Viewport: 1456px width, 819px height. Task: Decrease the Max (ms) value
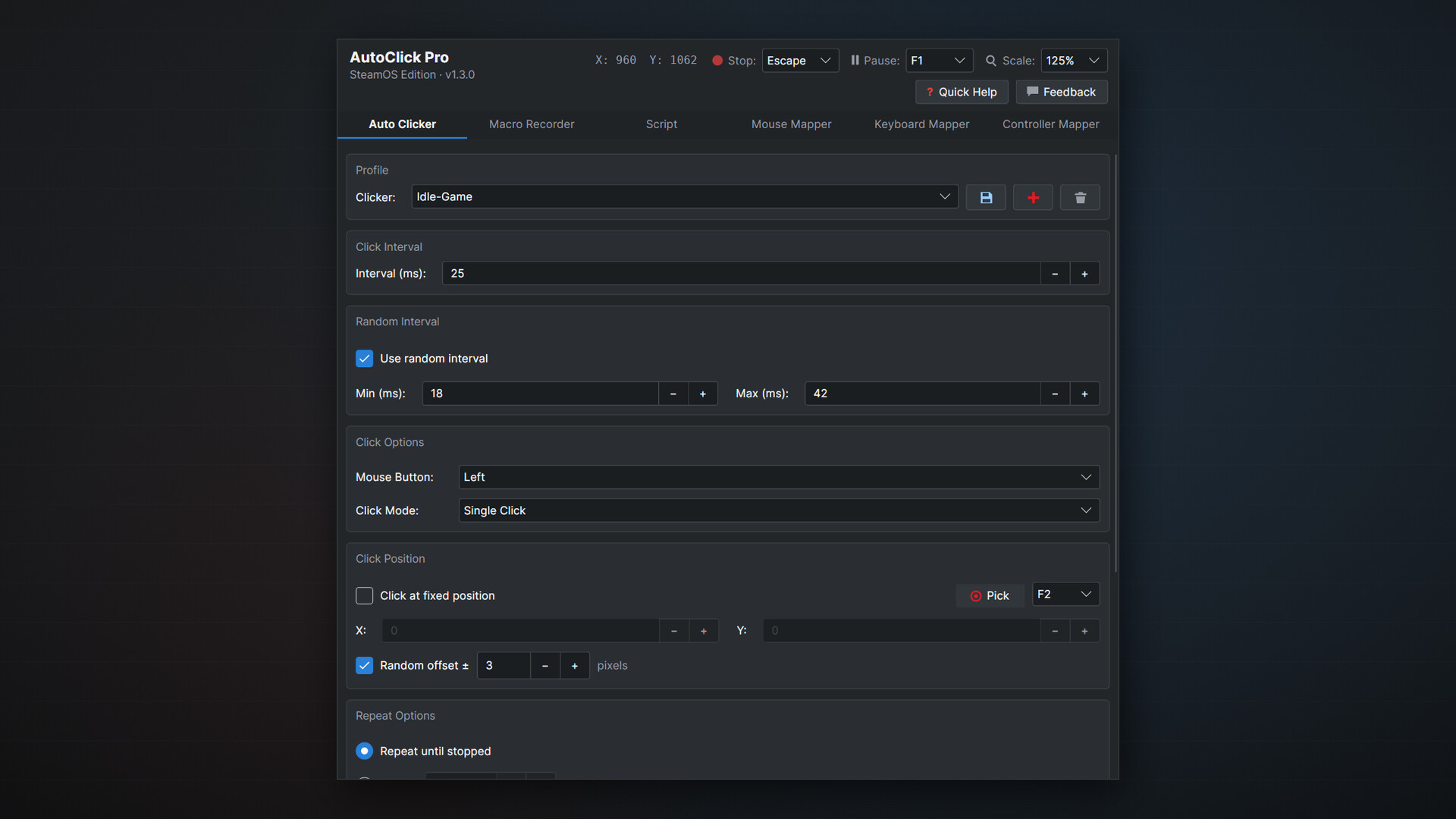tap(1055, 394)
